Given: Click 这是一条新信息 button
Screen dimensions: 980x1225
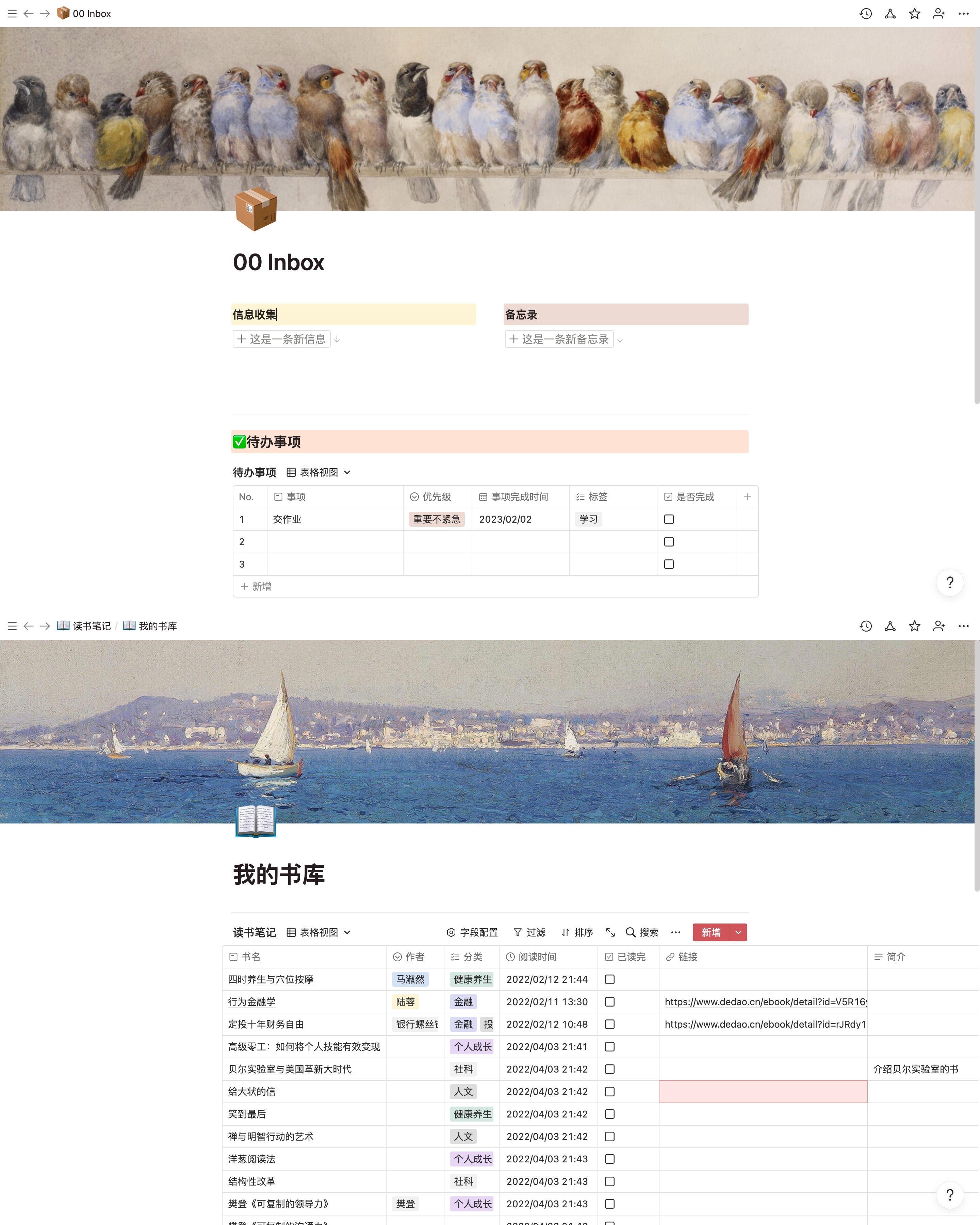Looking at the screenshot, I should (282, 339).
